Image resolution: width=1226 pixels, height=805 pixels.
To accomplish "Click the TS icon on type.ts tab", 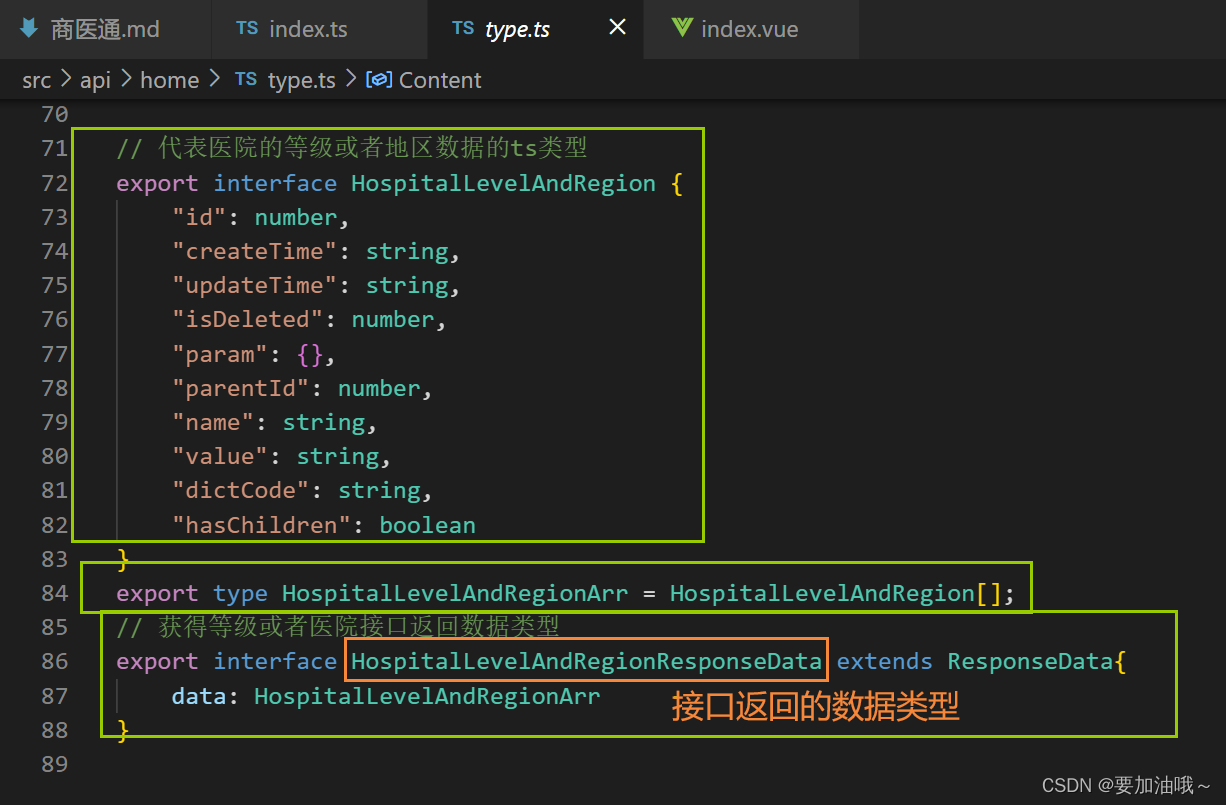I will coord(463,29).
